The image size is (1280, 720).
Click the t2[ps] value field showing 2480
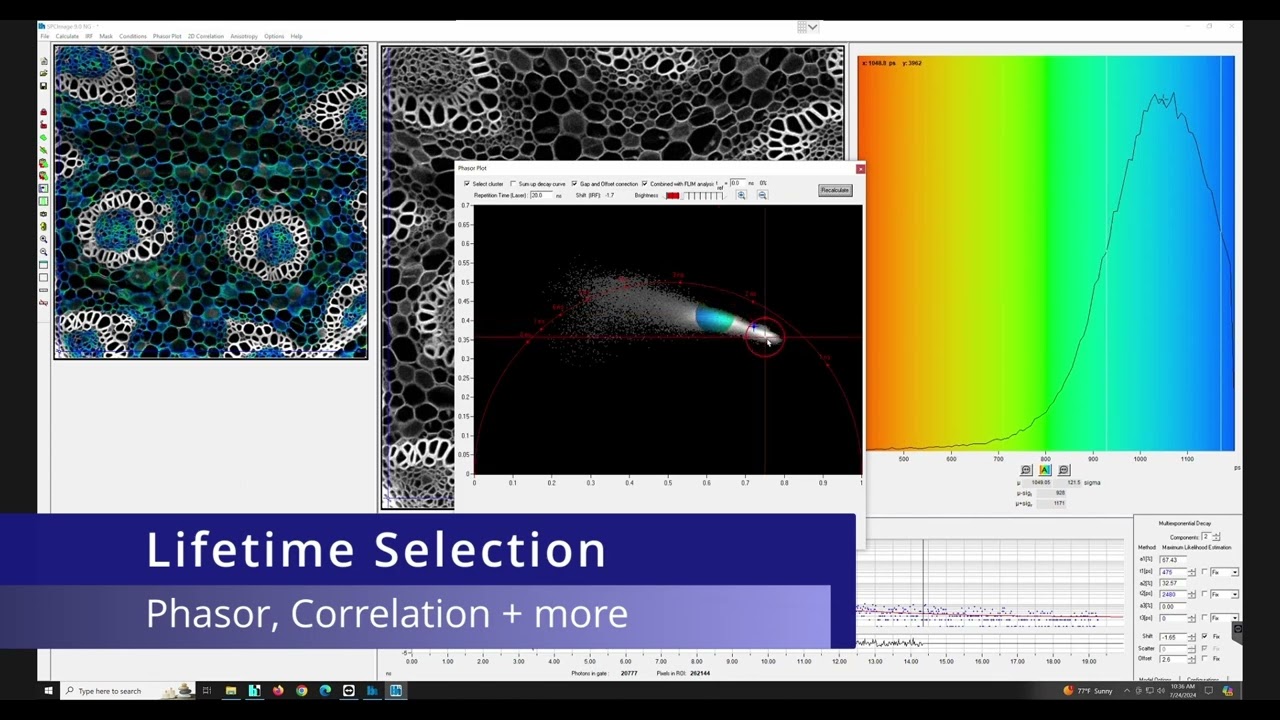click(1172, 594)
